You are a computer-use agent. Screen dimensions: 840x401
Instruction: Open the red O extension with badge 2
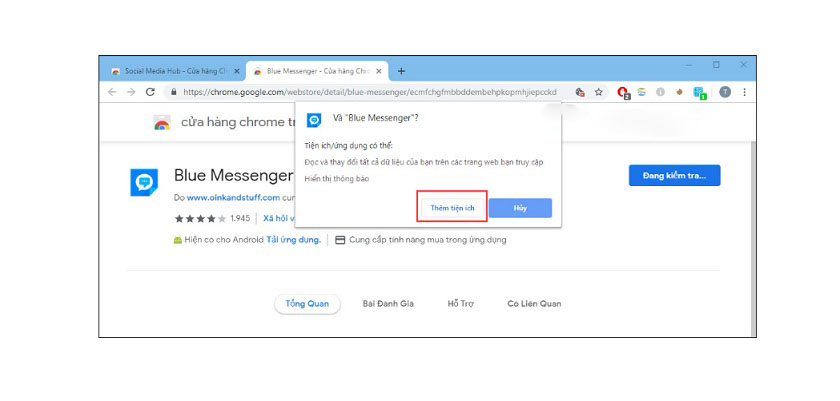[623, 93]
